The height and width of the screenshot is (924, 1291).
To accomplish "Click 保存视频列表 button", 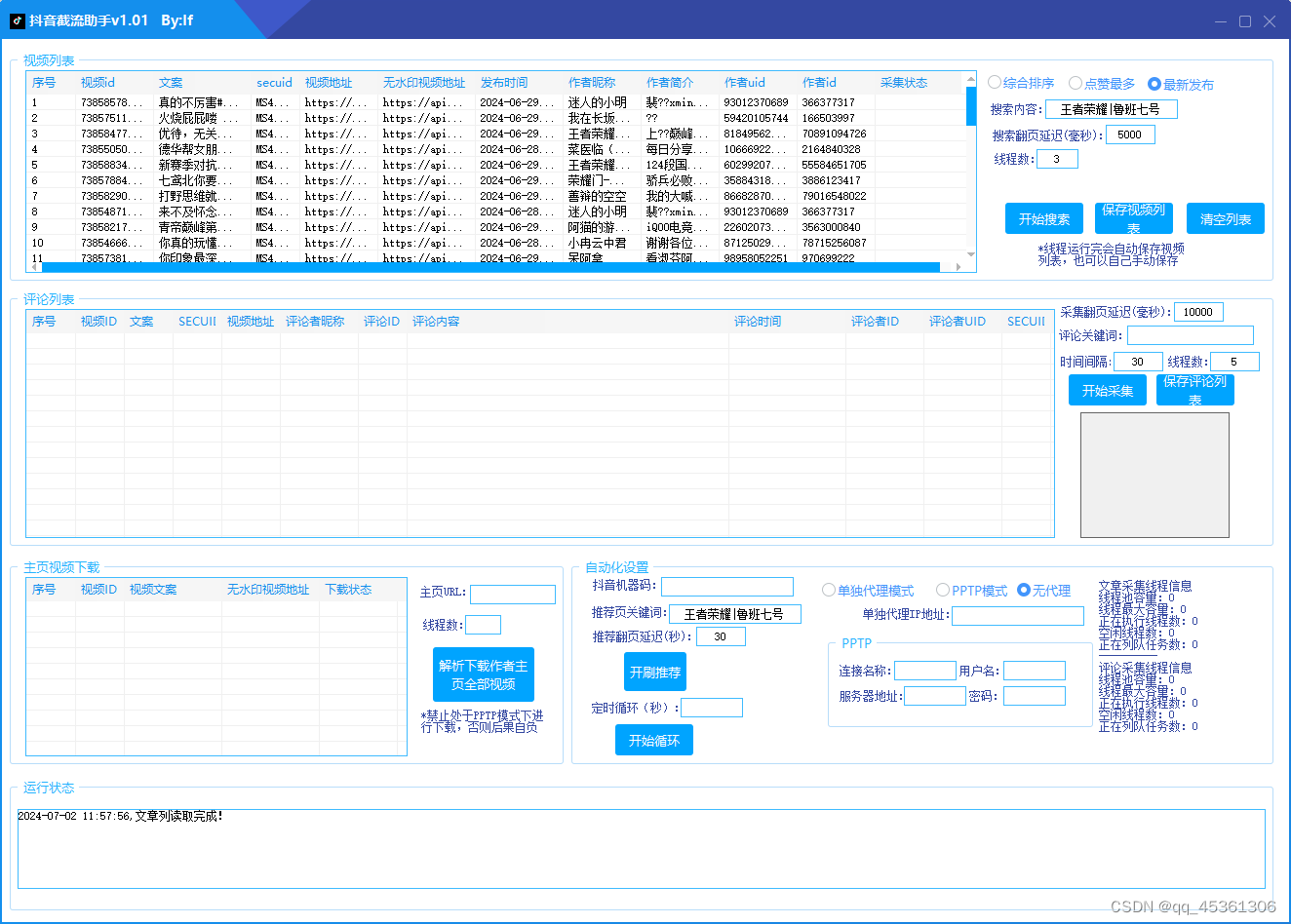I will (1134, 219).
